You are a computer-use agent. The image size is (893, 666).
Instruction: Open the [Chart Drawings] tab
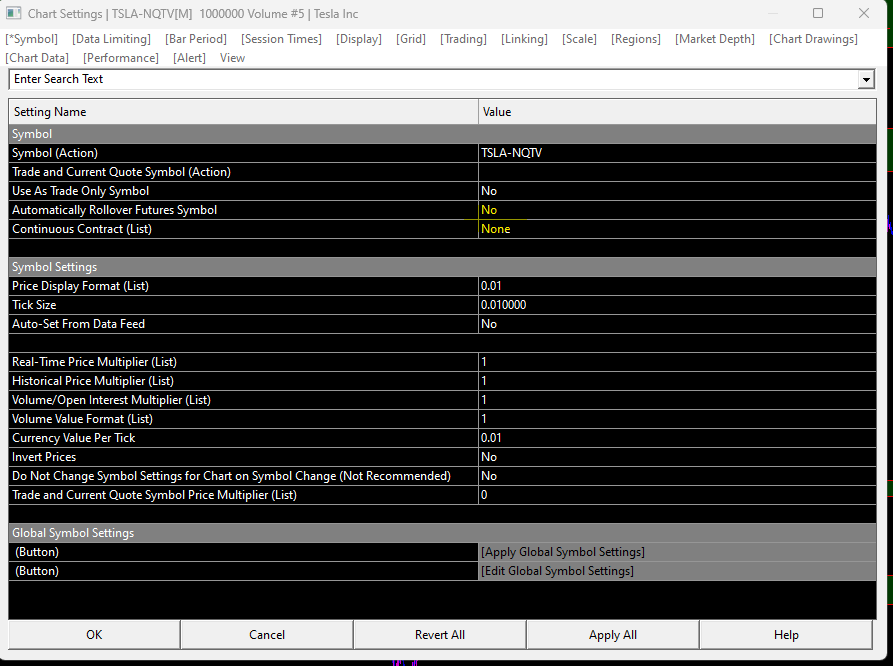[813, 39]
